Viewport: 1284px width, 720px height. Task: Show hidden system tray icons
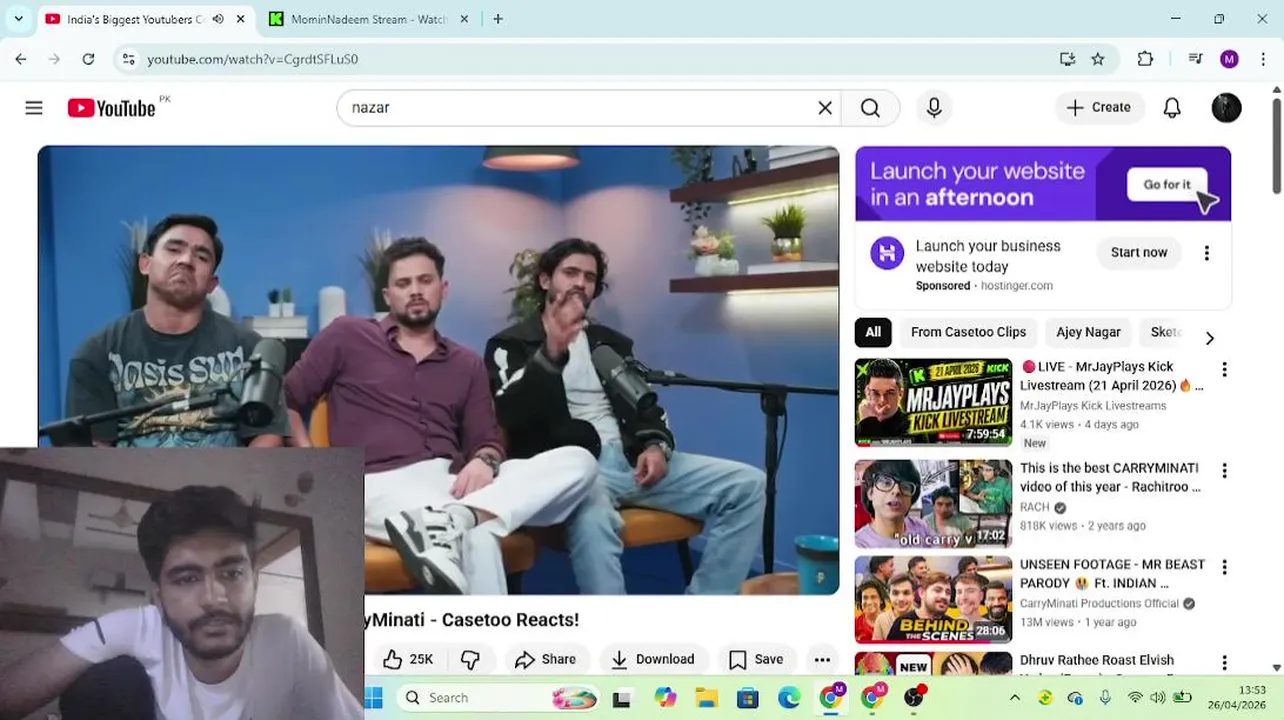[1014, 698]
